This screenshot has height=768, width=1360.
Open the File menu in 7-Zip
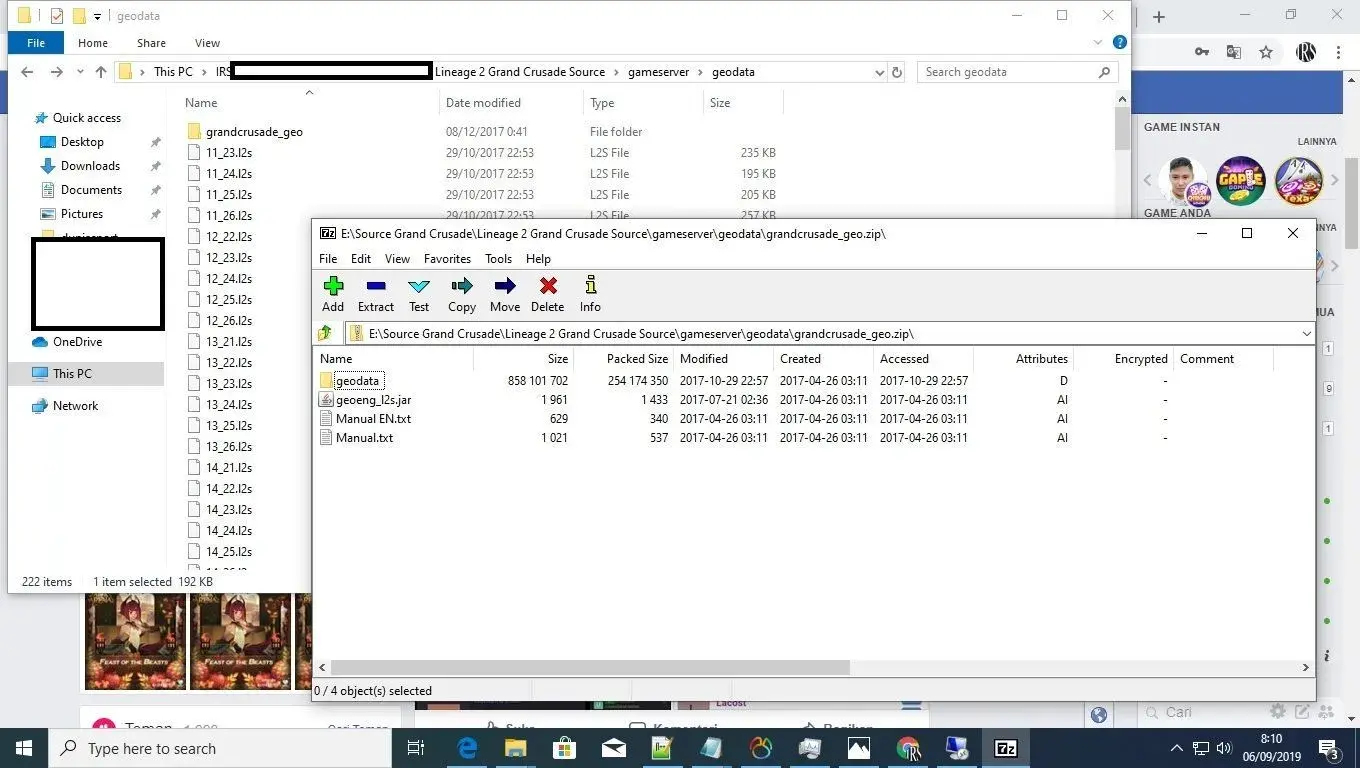click(328, 258)
